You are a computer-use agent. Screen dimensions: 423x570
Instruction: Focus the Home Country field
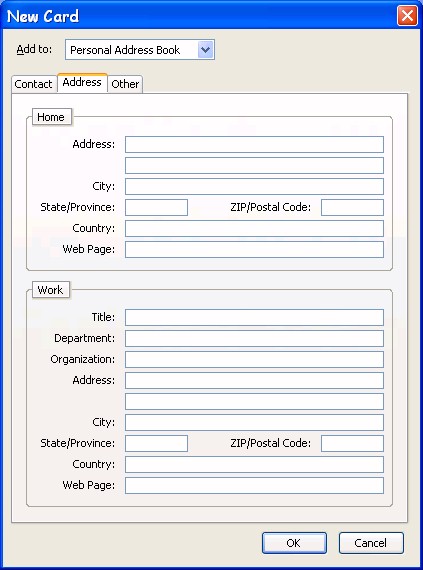(x=254, y=228)
